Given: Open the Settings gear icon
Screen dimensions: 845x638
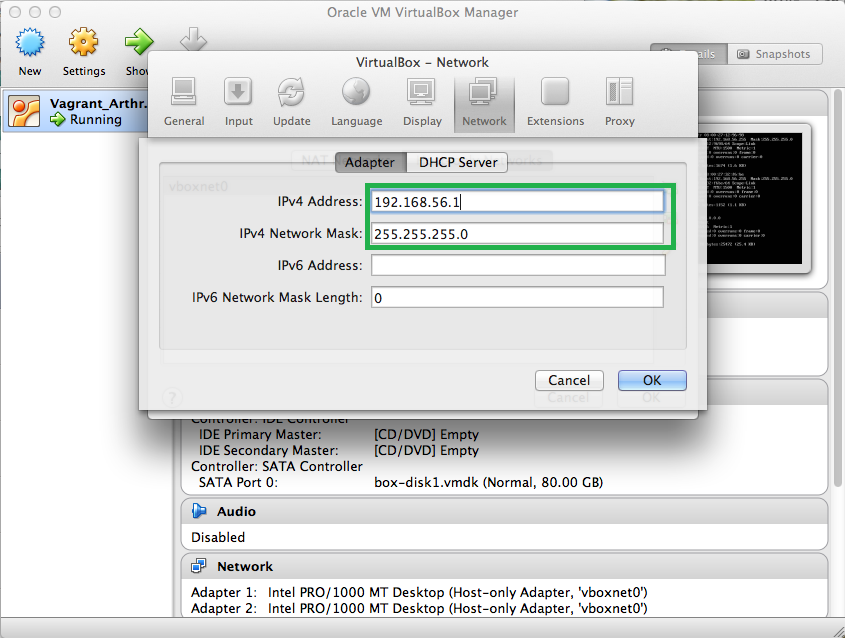Looking at the screenshot, I should (x=84, y=42).
